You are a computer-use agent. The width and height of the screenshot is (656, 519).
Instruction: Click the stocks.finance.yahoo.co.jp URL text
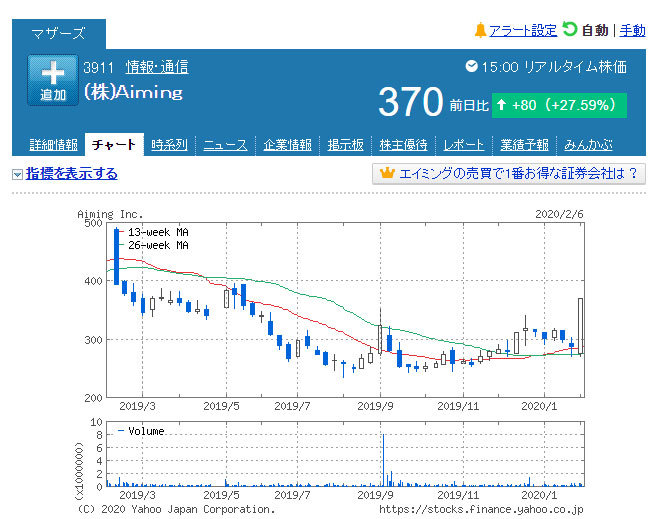click(481, 509)
